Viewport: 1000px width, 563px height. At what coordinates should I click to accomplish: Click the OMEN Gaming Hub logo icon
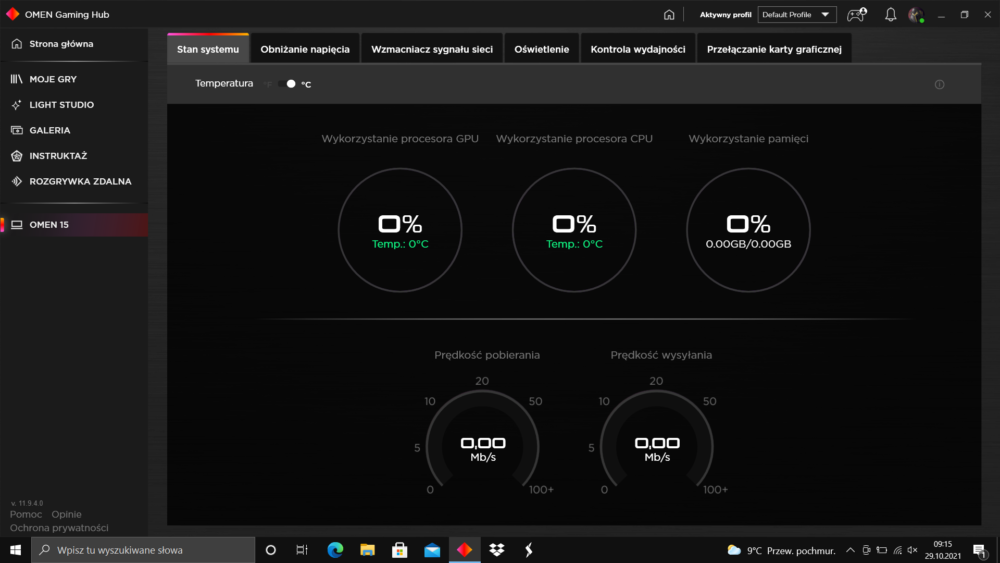[12, 14]
